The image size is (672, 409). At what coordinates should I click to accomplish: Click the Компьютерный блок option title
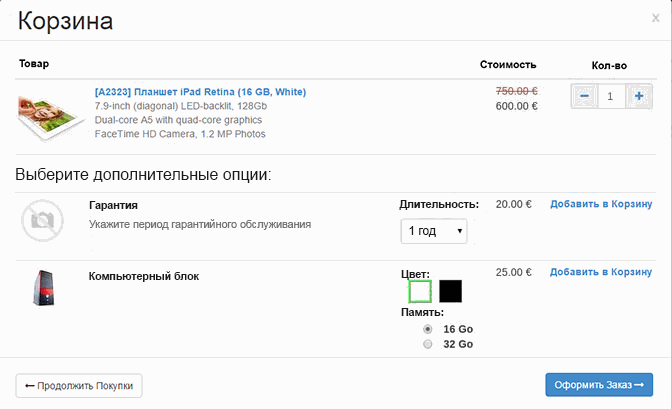[144, 276]
